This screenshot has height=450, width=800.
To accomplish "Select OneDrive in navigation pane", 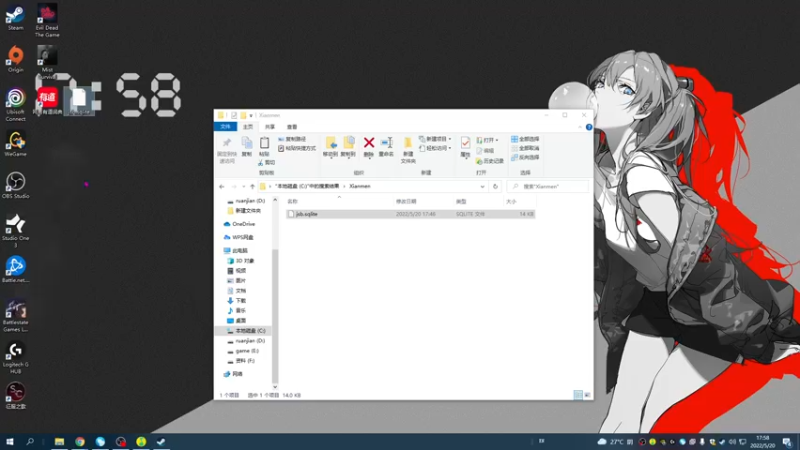I will (243, 224).
